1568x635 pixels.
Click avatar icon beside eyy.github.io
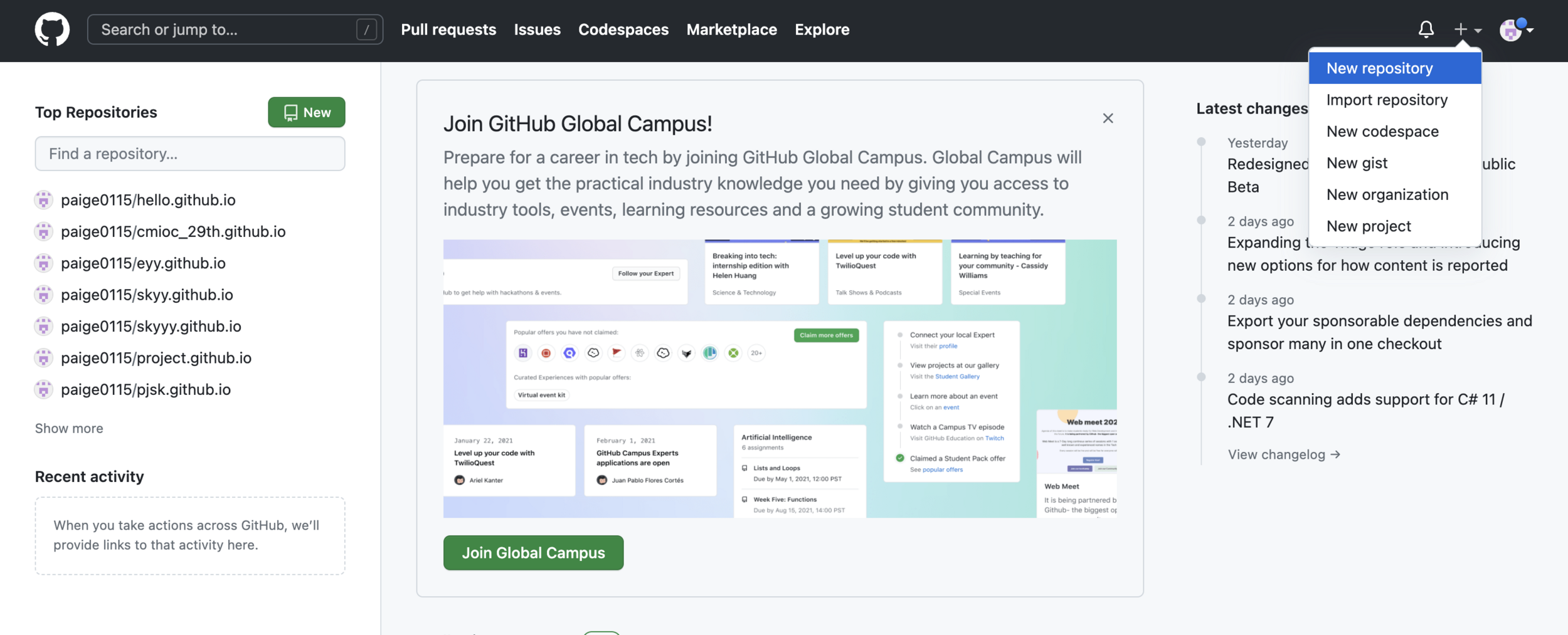(43, 263)
